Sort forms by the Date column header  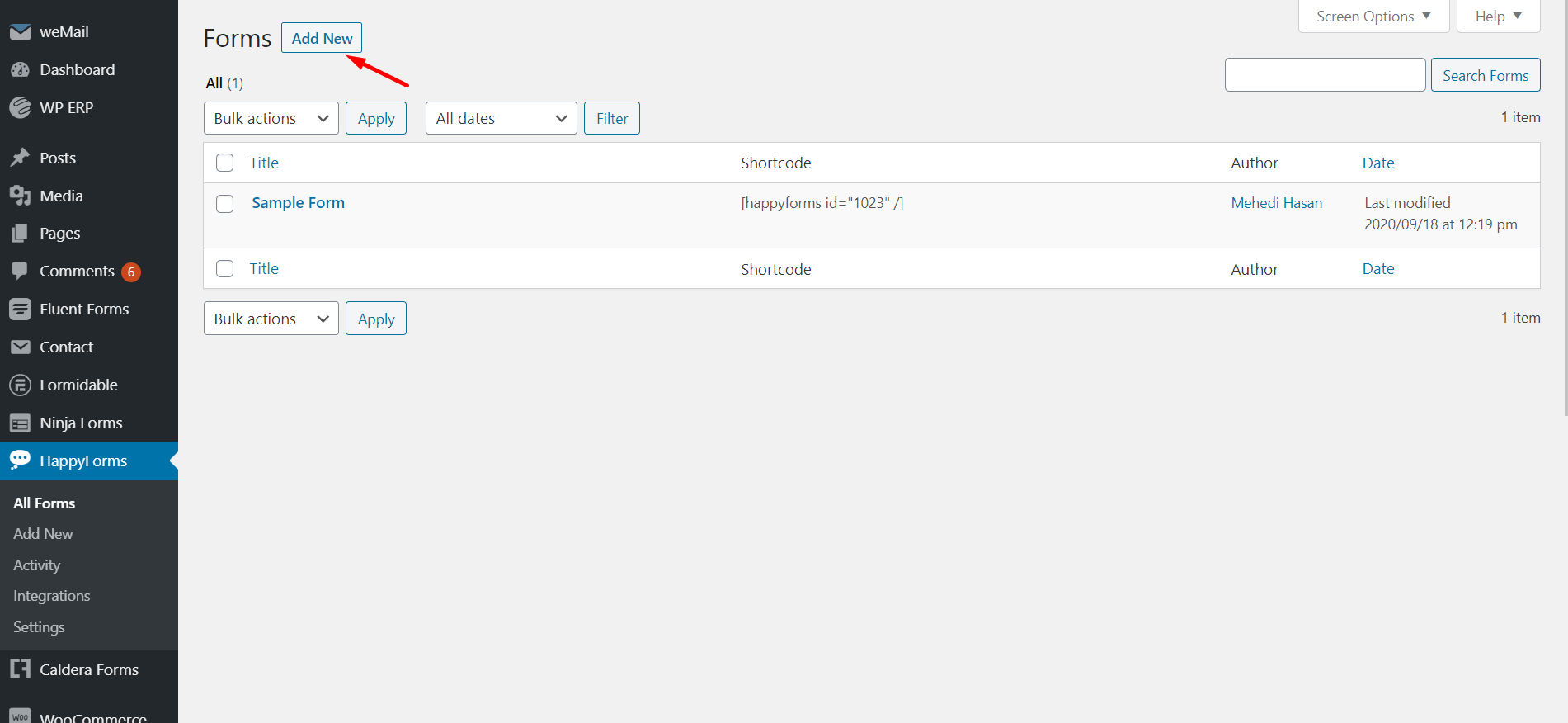click(1377, 163)
